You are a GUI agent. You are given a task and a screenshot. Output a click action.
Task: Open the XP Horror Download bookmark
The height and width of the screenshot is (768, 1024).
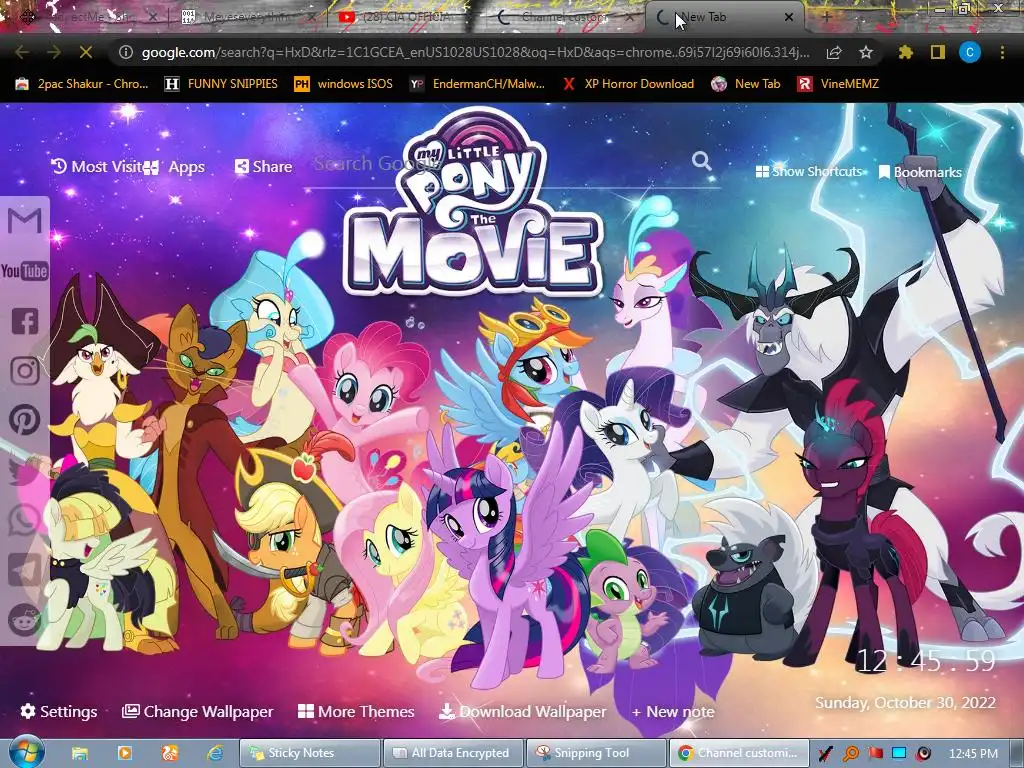(x=628, y=84)
